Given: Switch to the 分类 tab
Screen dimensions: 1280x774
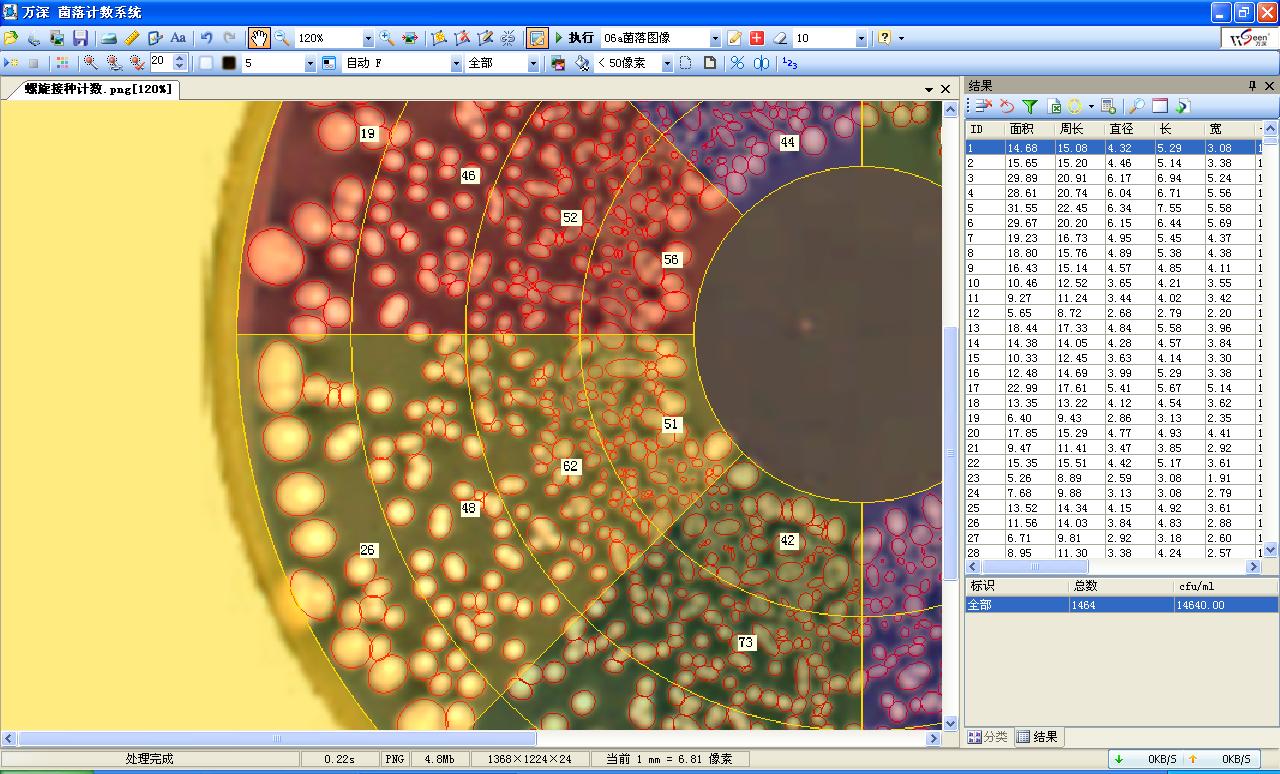Looking at the screenshot, I should pyautogui.click(x=988, y=737).
